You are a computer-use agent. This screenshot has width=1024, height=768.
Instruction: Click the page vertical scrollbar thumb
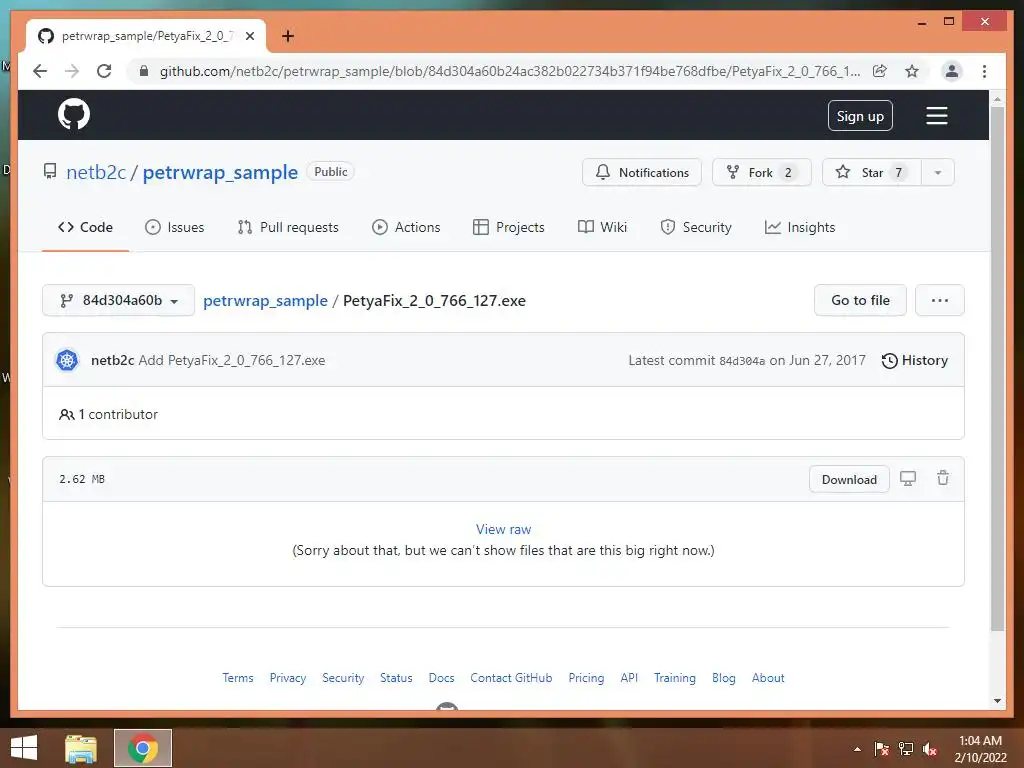(997, 369)
